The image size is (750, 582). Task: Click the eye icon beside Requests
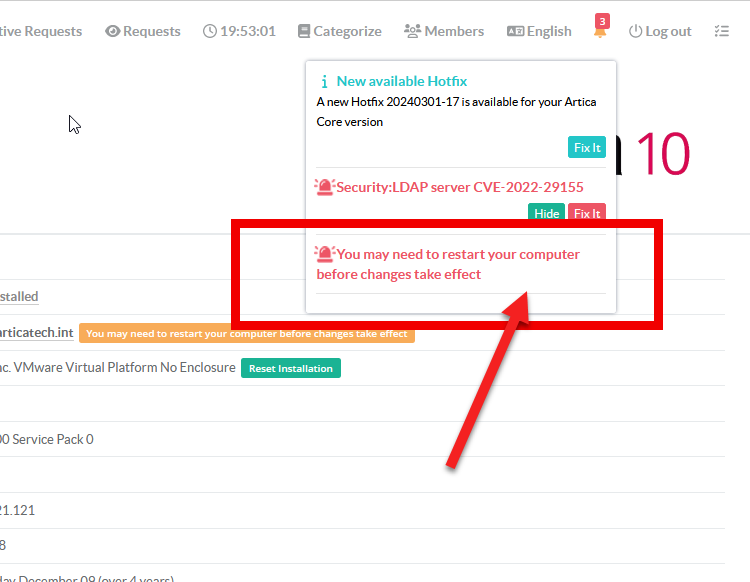click(112, 31)
